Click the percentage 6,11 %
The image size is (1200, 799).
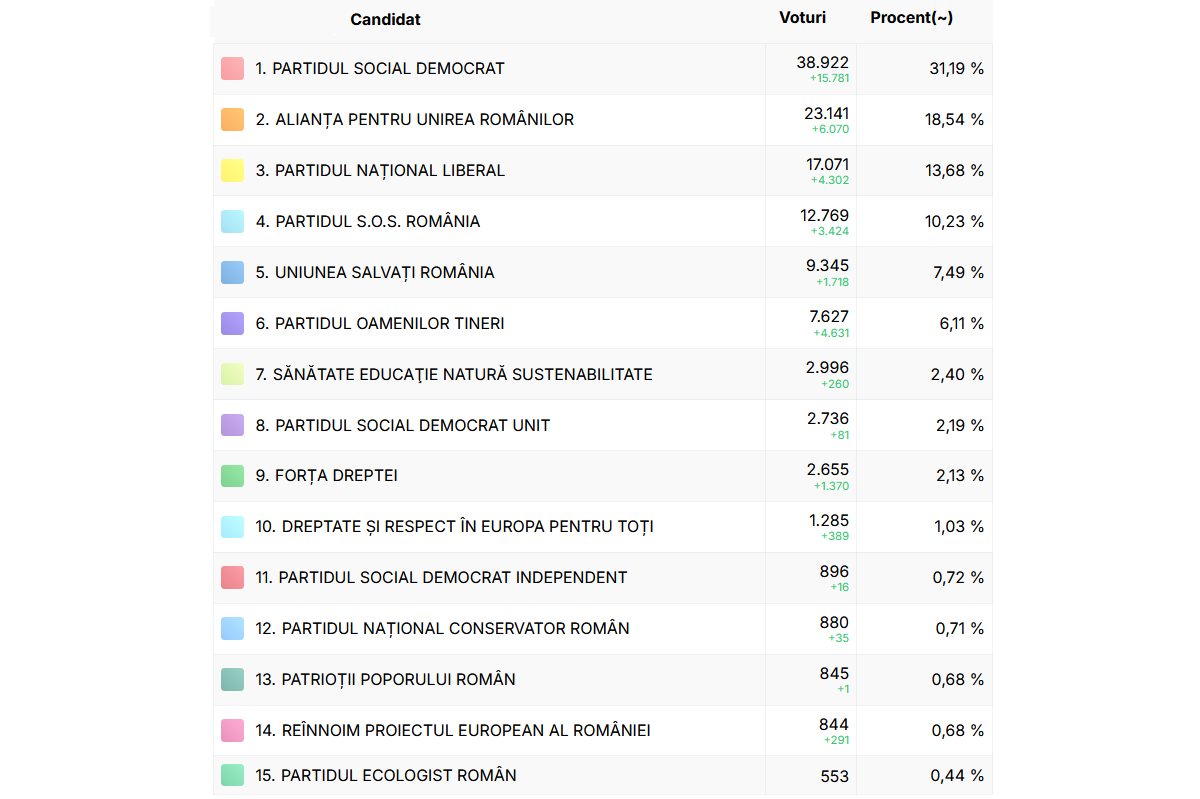coord(960,324)
